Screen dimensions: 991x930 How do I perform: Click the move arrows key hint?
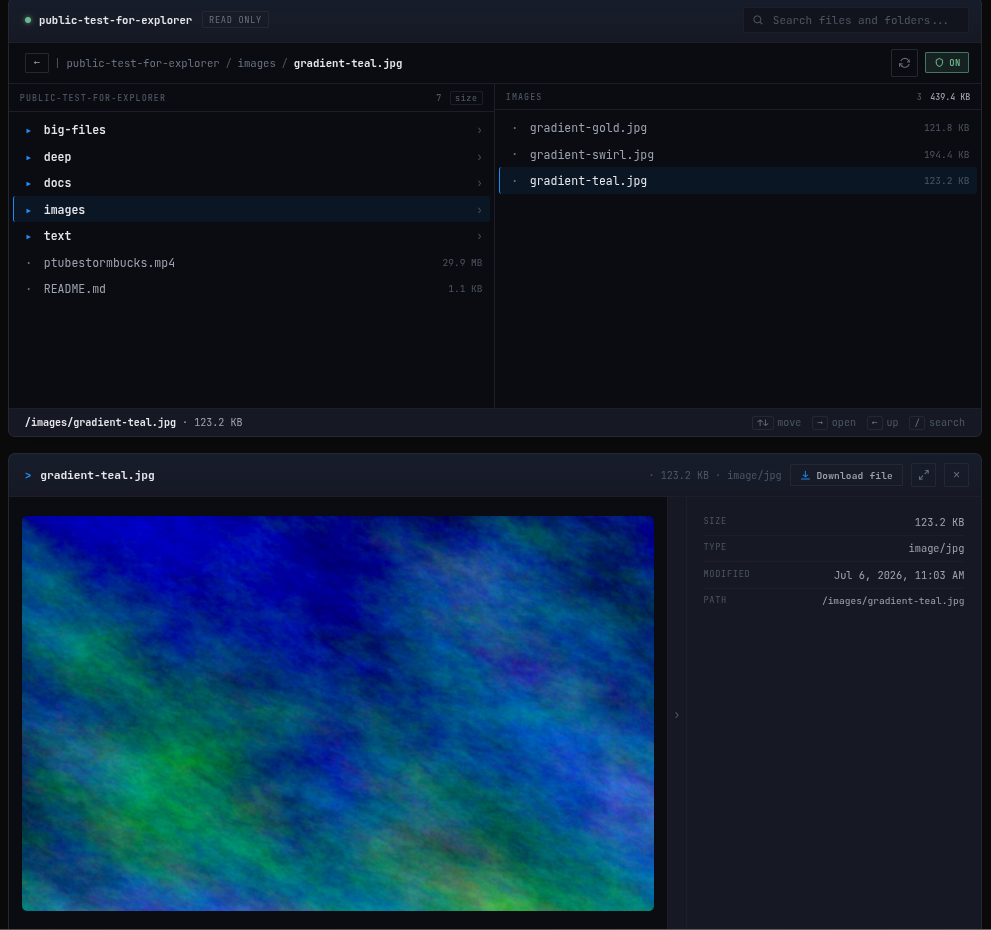tap(763, 423)
